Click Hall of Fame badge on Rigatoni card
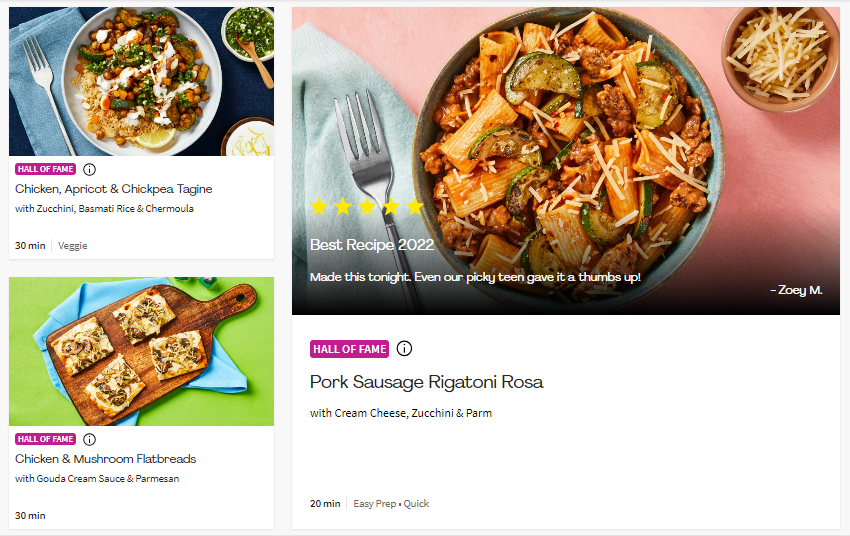The height and width of the screenshot is (536, 850). click(x=350, y=349)
